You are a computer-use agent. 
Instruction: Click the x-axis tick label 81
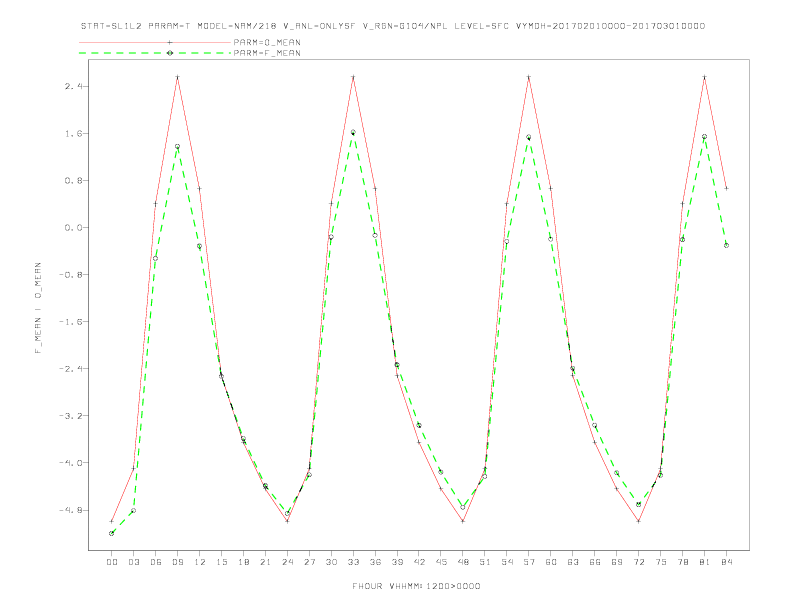[705, 562]
